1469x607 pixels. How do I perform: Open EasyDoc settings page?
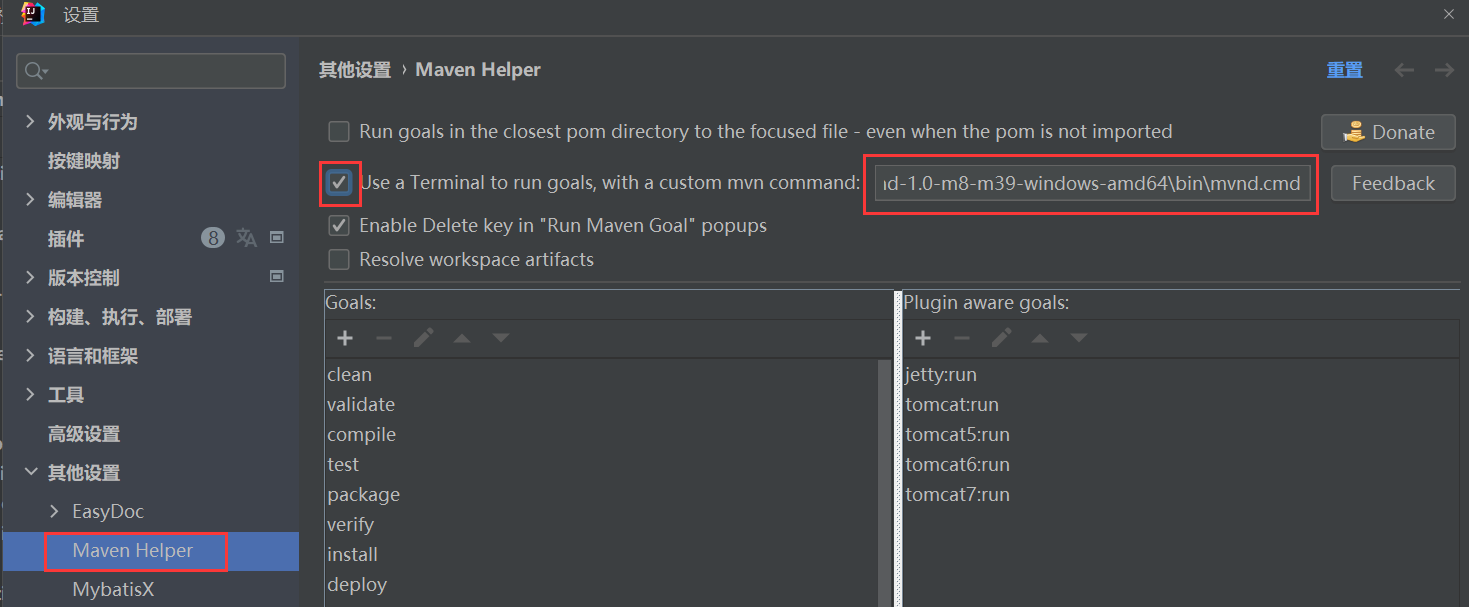pyautogui.click(x=108, y=511)
